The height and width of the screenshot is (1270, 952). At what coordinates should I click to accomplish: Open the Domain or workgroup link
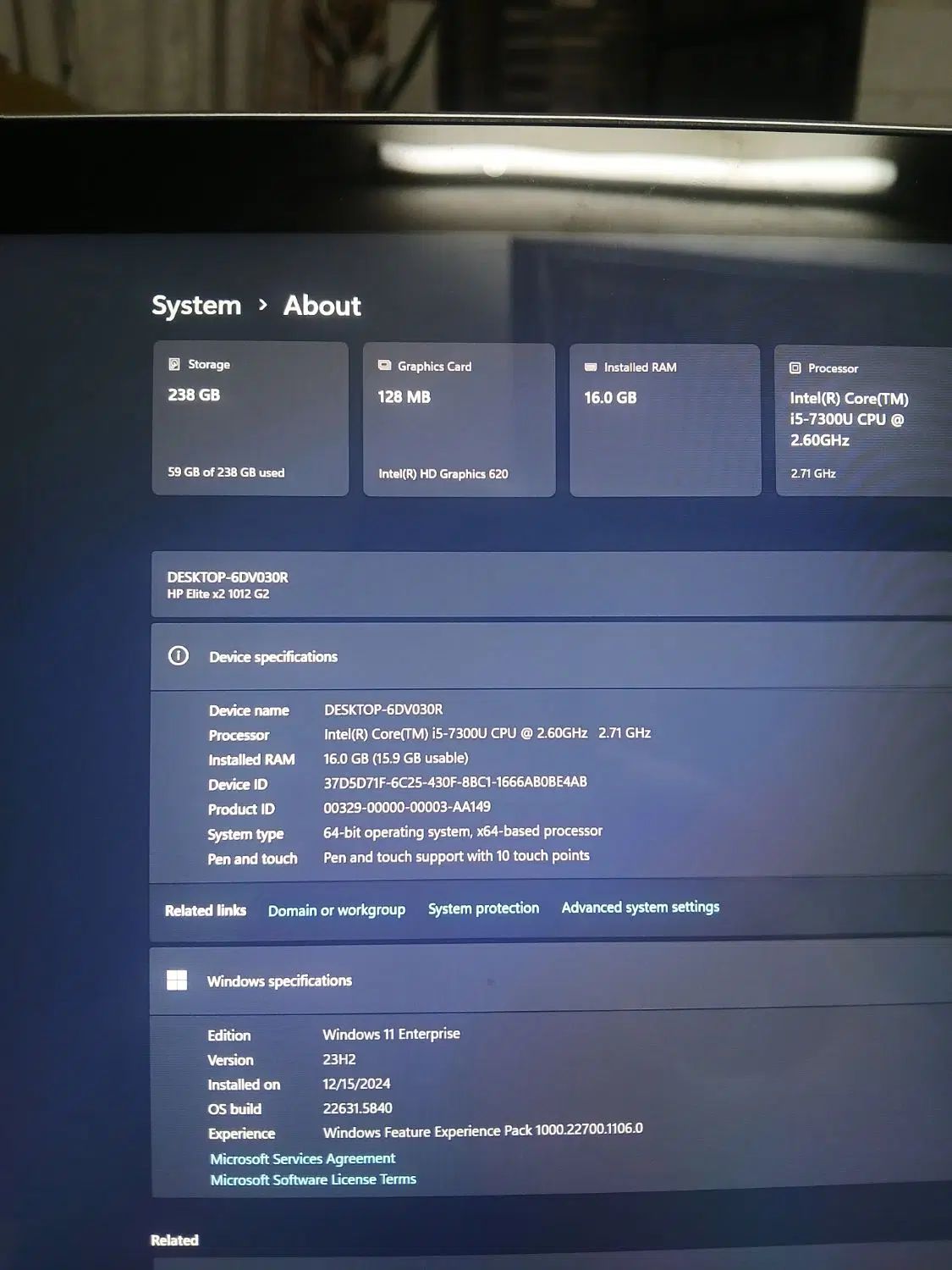tap(337, 911)
